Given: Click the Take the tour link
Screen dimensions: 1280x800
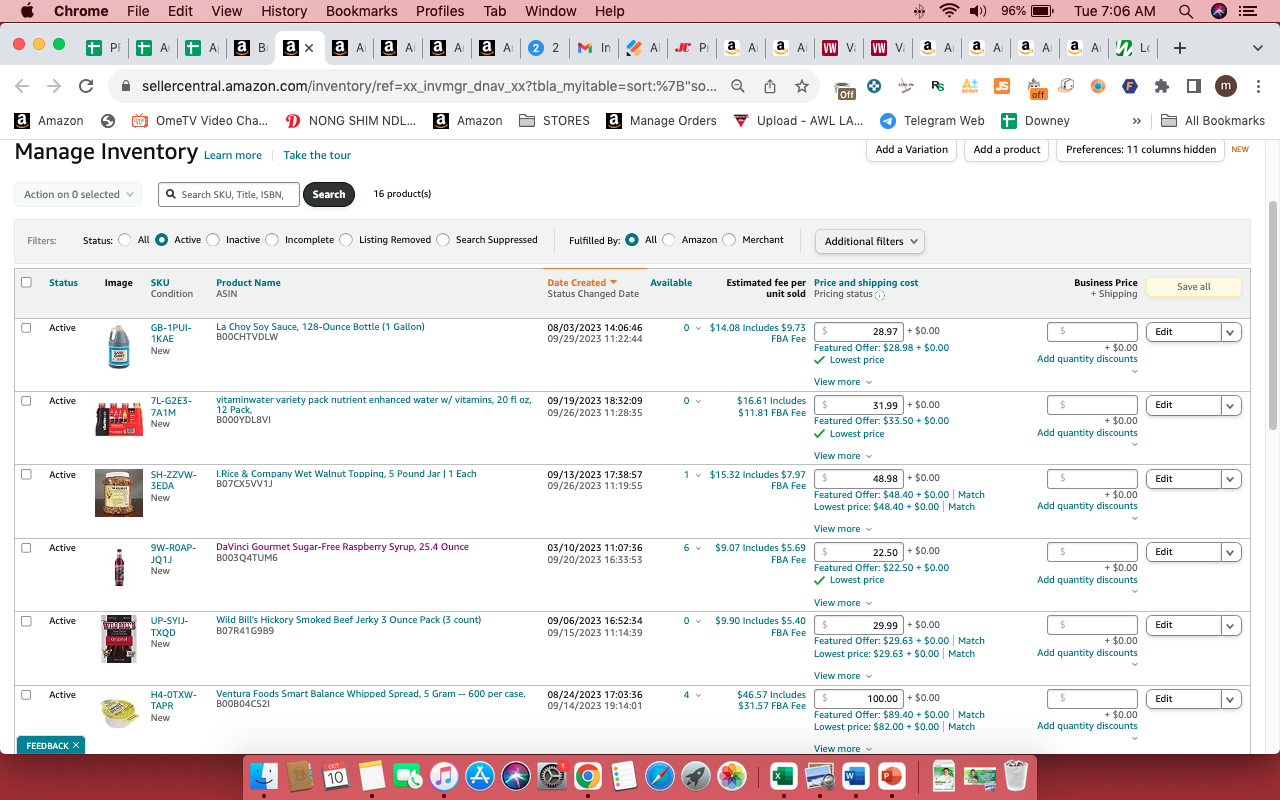Looking at the screenshot, I should coord(317,155).
